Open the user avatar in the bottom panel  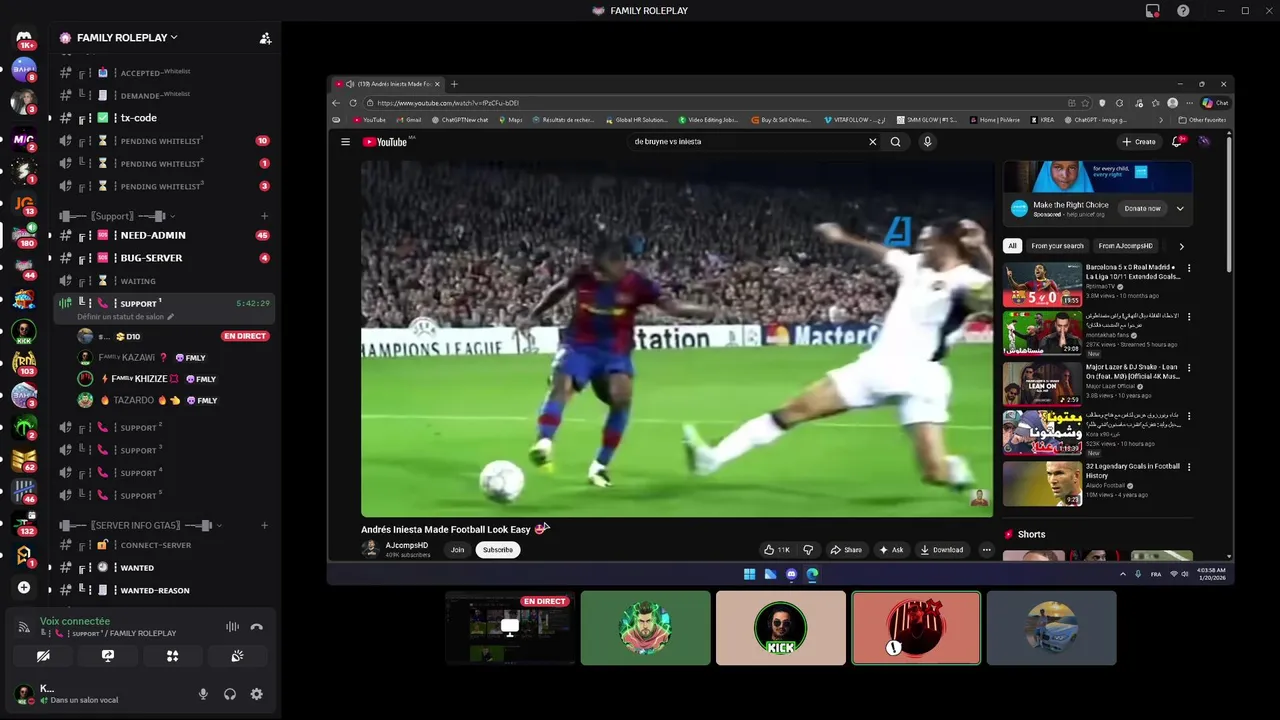(x=23, y=693)
